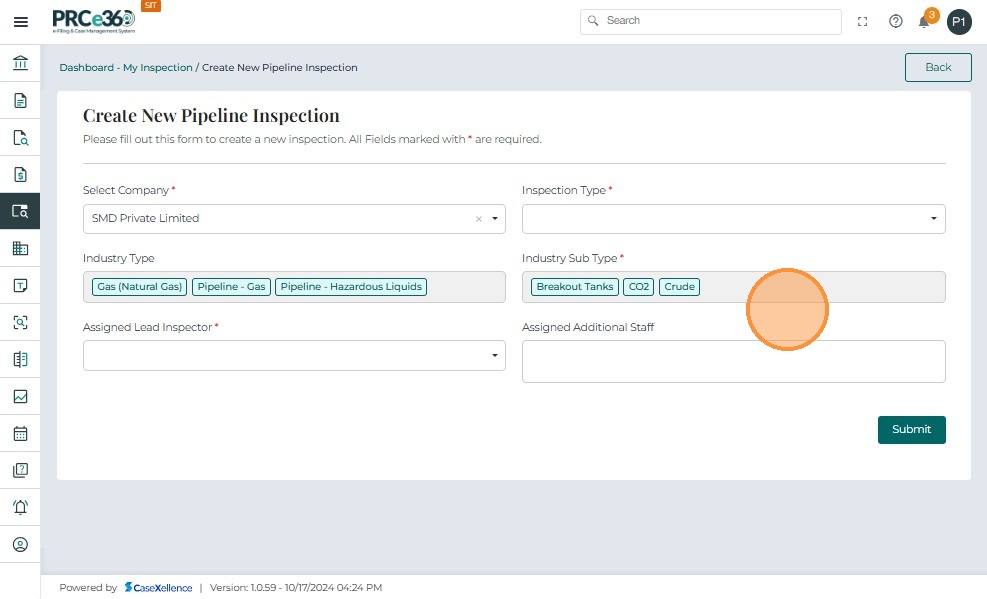Open the user profile sidebar icon
987x599 pixels.
tap(20, 545)
